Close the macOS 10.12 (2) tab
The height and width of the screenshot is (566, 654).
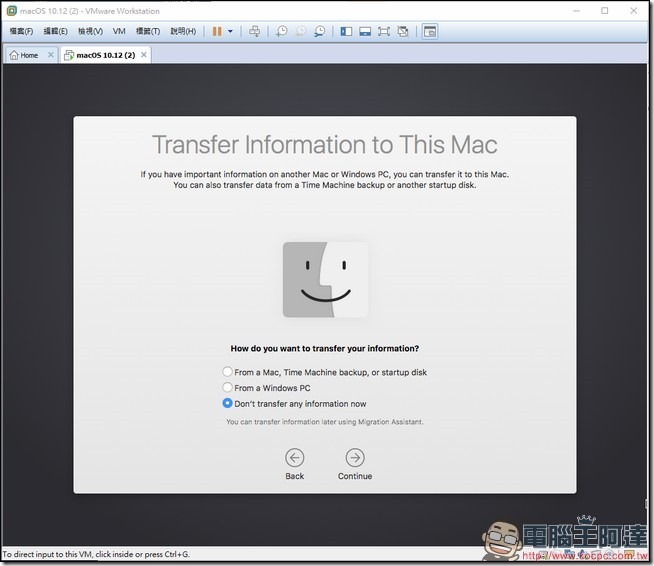(144, 55)
